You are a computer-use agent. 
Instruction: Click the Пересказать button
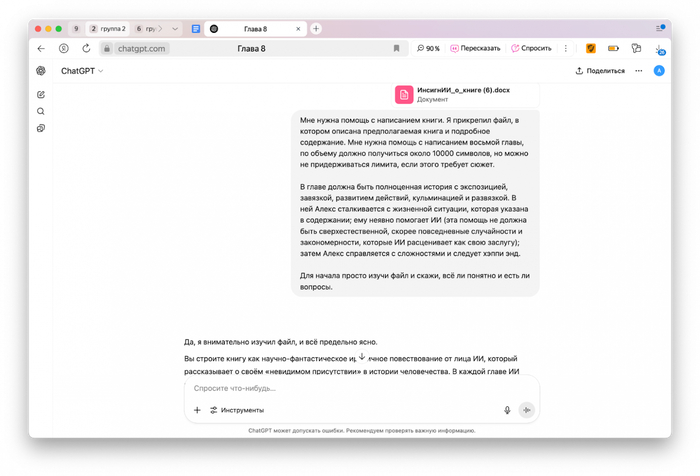[475, 48]
